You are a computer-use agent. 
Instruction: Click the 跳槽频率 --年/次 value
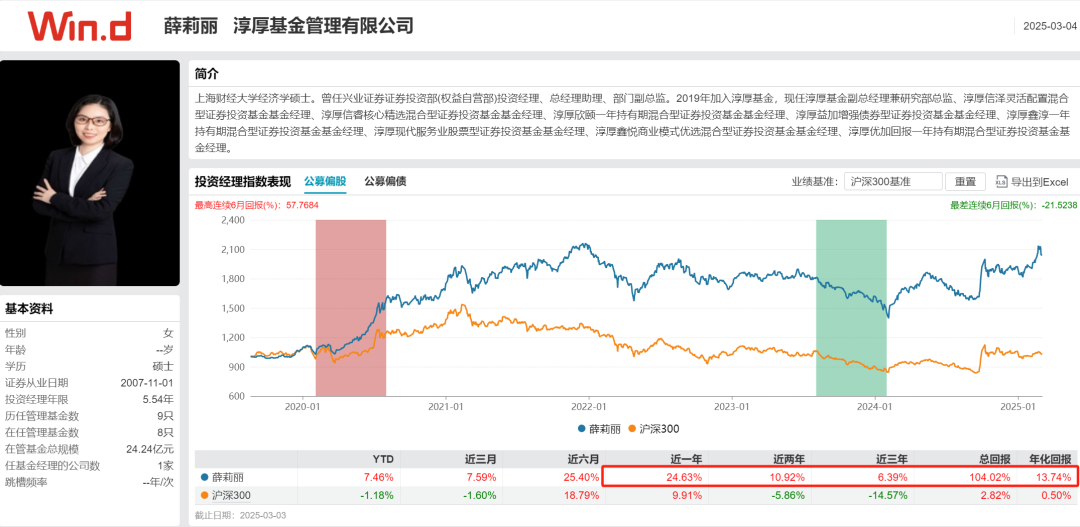point(156,482)
